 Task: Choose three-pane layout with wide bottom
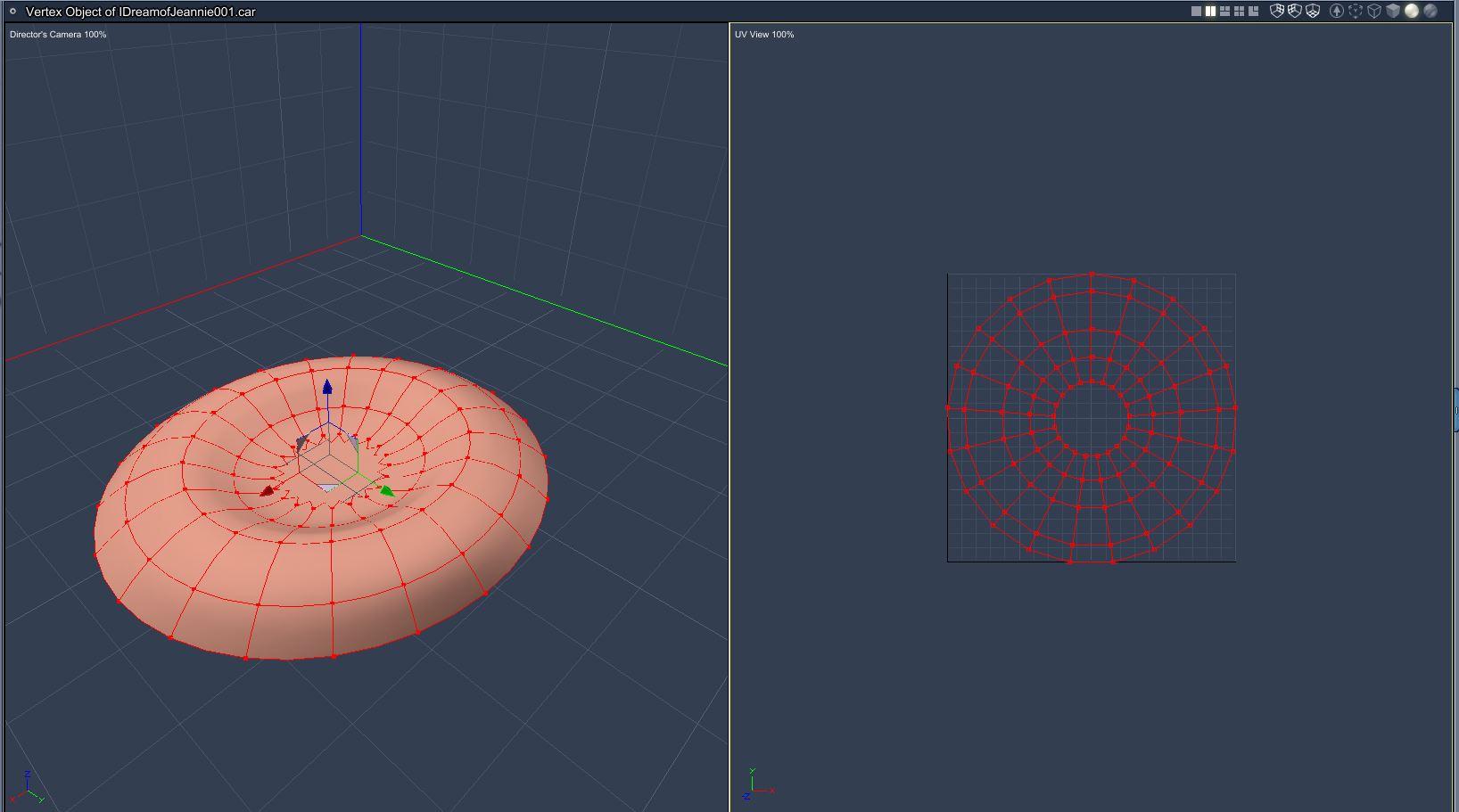tap(1224, 12)
